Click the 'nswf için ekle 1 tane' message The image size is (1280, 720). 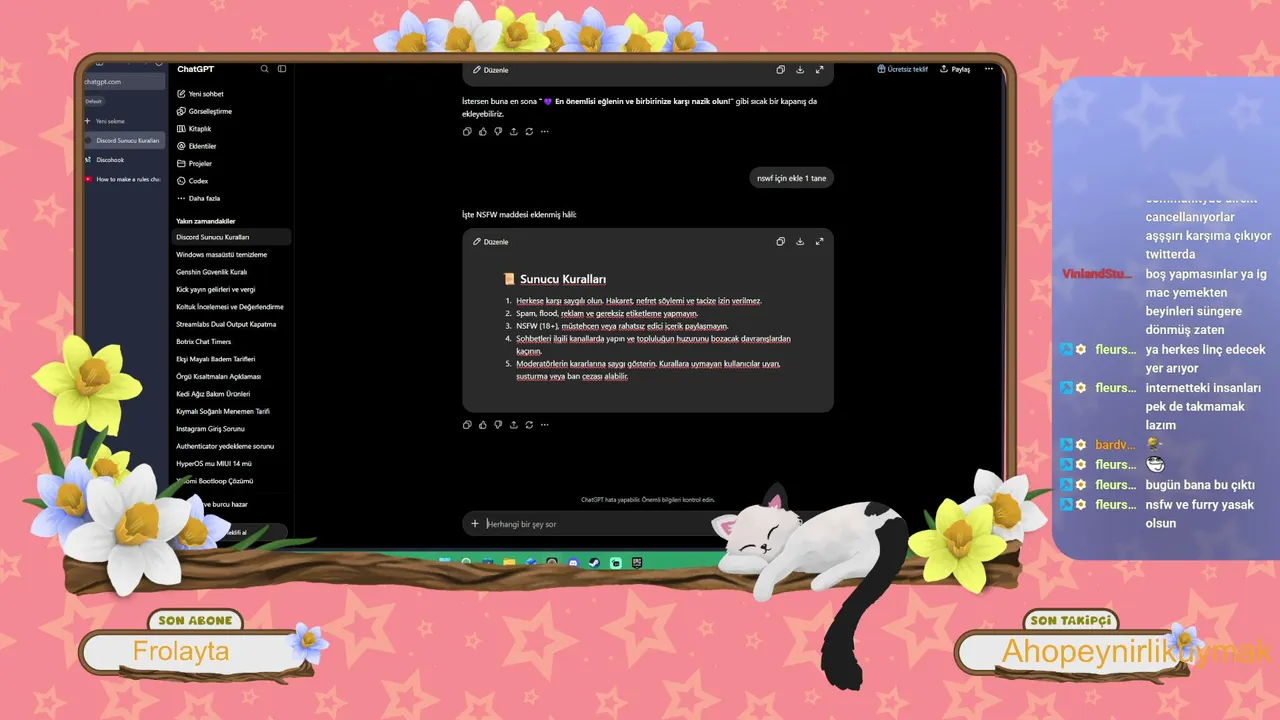[x=792, y=178]
